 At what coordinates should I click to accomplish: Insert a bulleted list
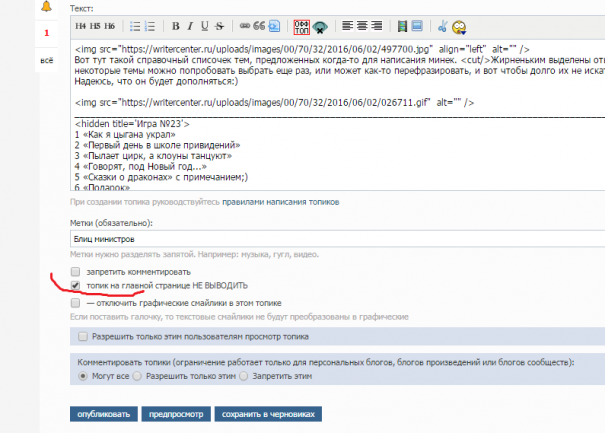(x=136, y=26)
